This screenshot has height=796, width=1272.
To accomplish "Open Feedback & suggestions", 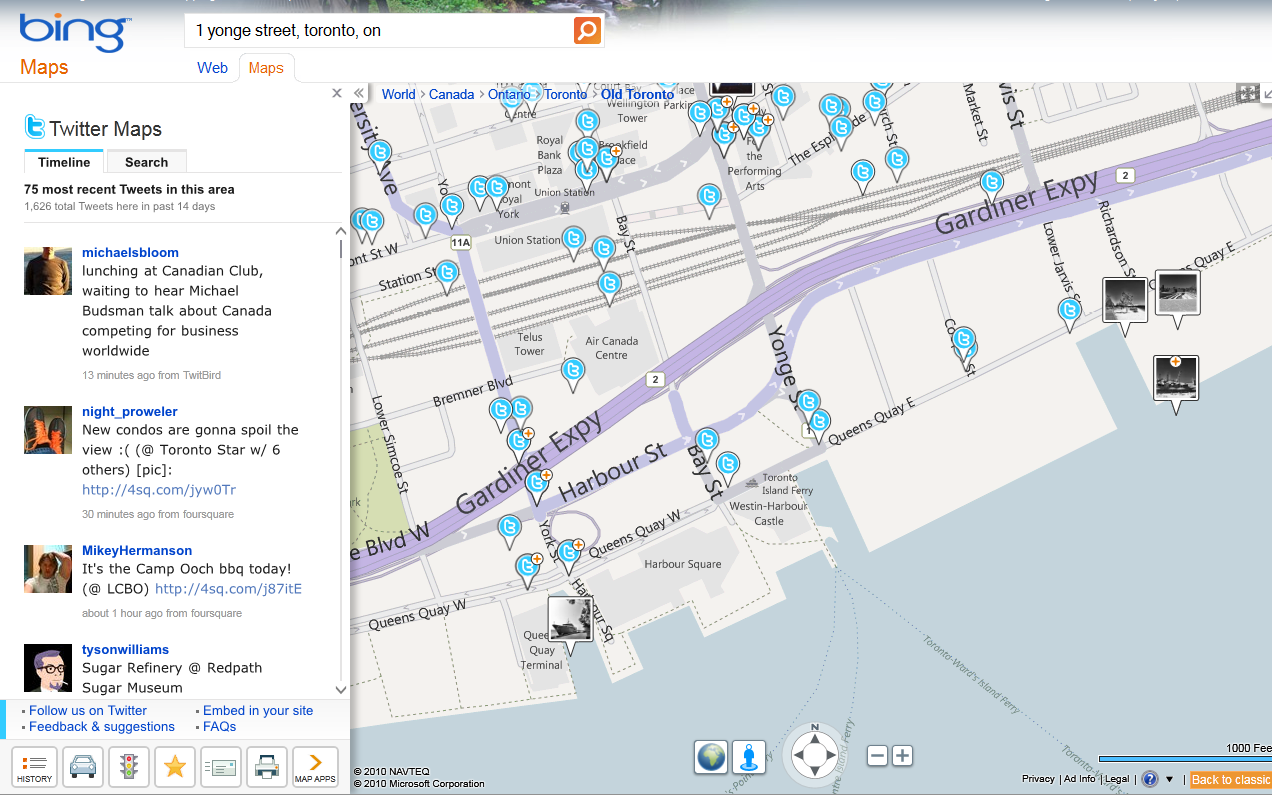I will click(x=102, y=726).
